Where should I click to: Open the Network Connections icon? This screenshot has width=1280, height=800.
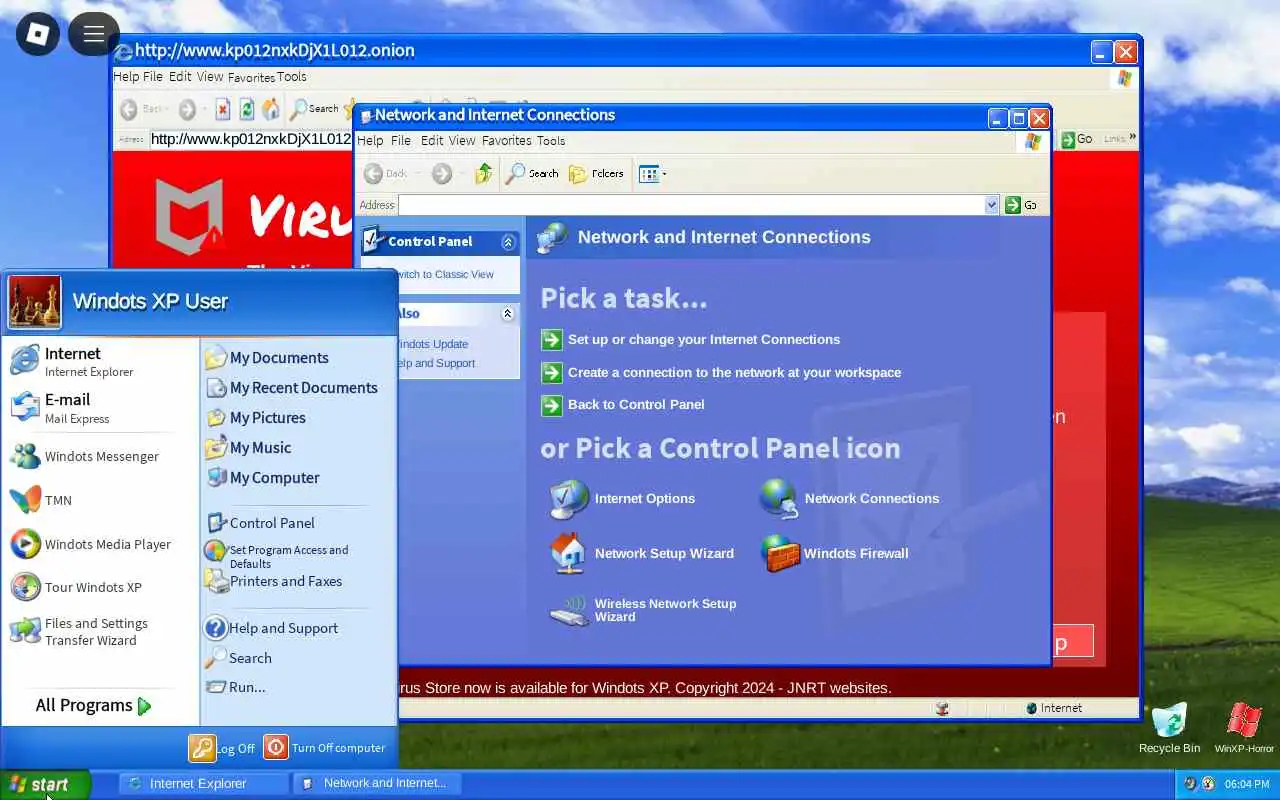[849, 498]
